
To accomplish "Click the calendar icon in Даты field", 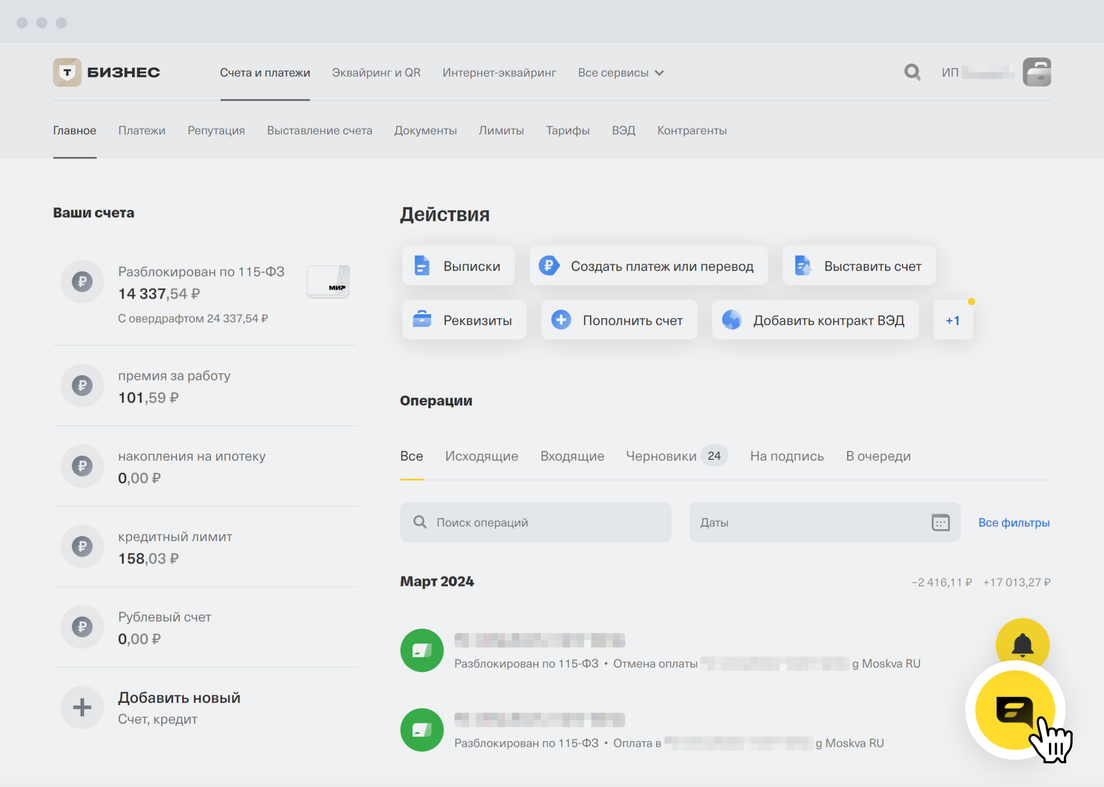I will click(x=940, y=522).
